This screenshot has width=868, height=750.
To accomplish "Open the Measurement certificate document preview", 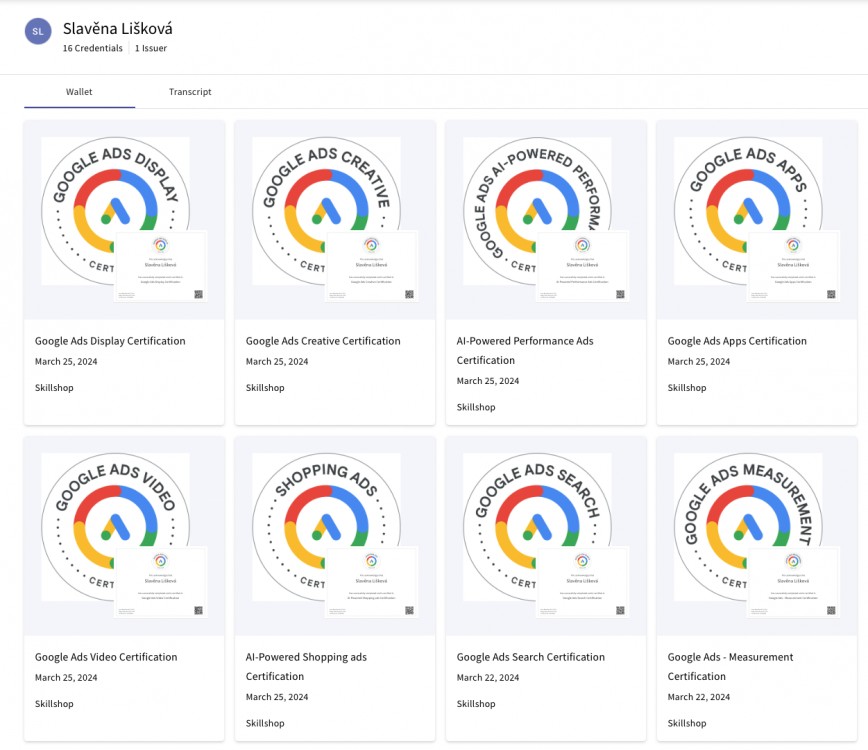I will pyautogui.click(x=793, y=582).
